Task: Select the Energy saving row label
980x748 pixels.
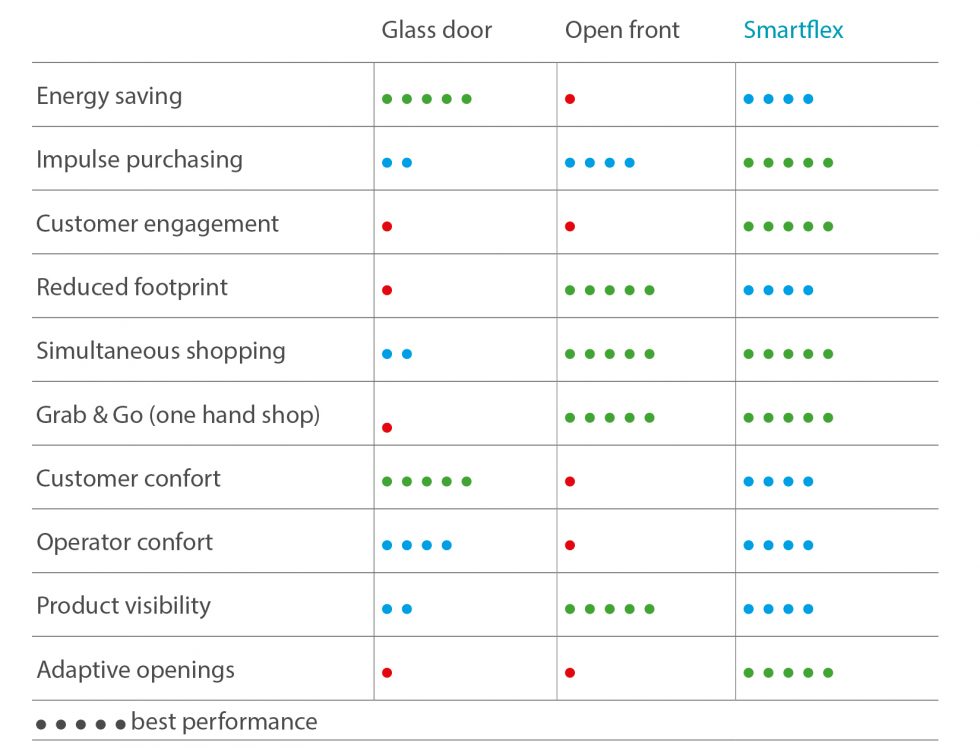Action: [109, 96]
